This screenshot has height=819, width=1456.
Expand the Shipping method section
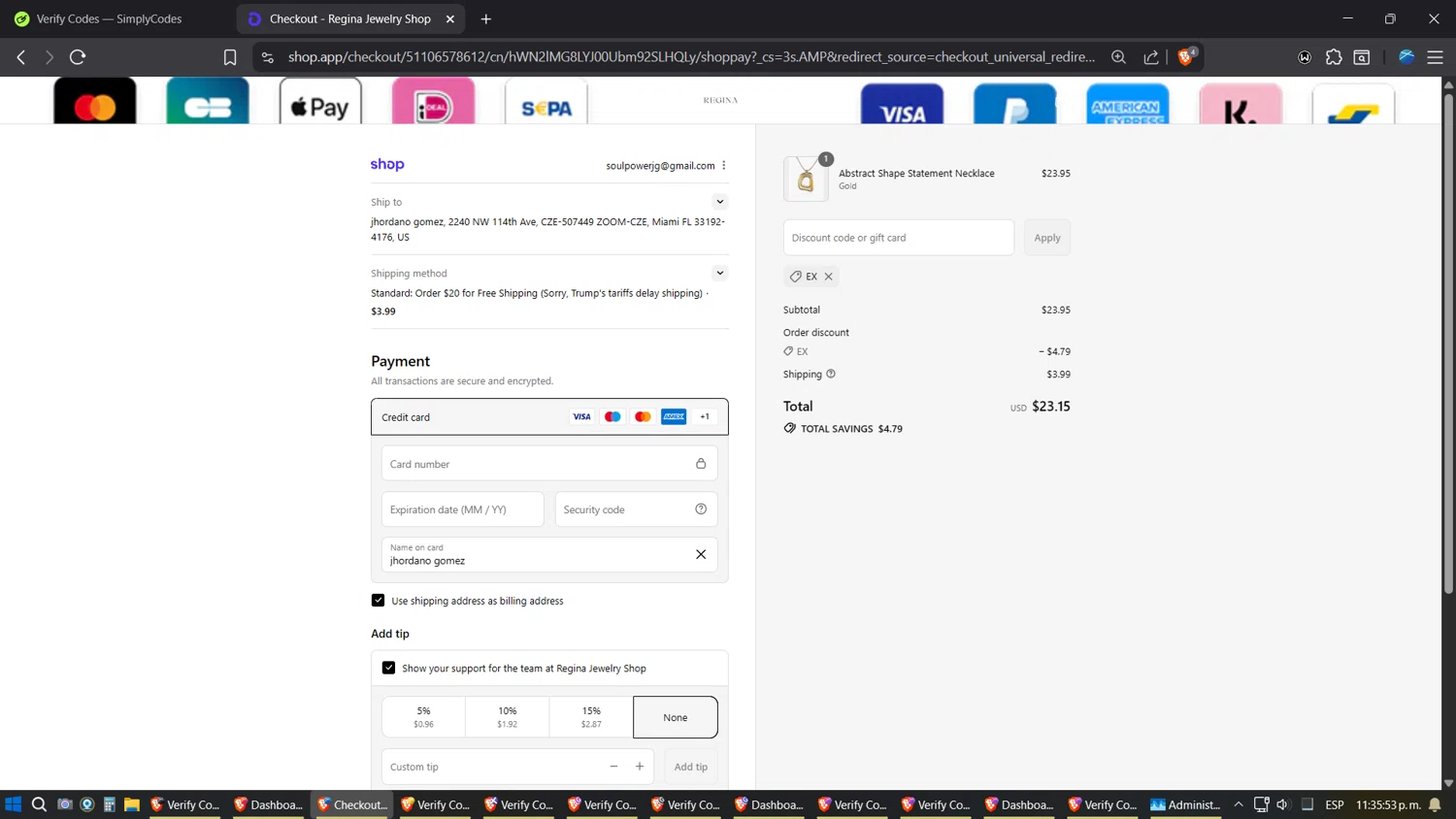tap(720, 273)
